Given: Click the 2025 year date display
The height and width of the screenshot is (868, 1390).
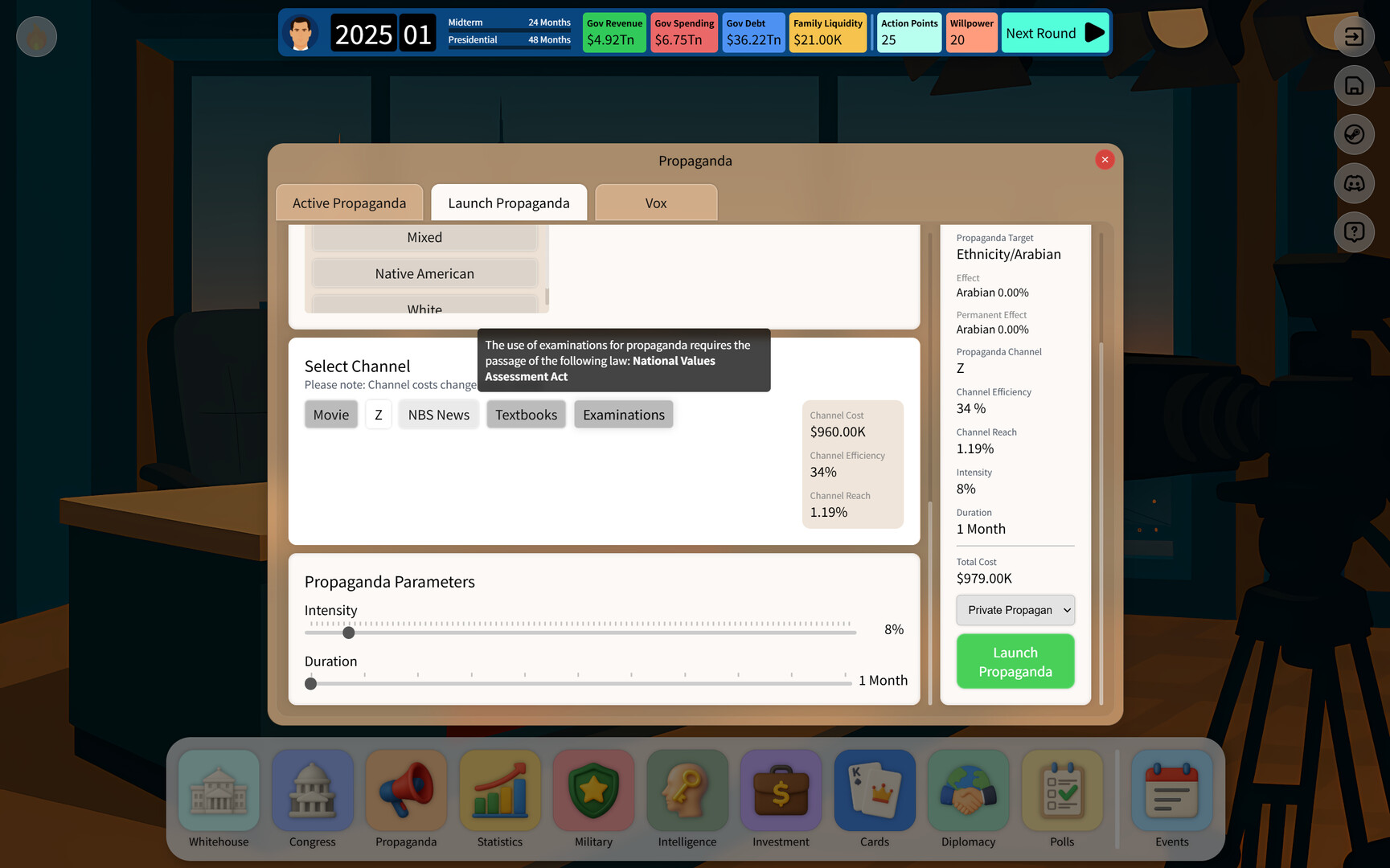Looking at the screenshot, I should point(364,34).
